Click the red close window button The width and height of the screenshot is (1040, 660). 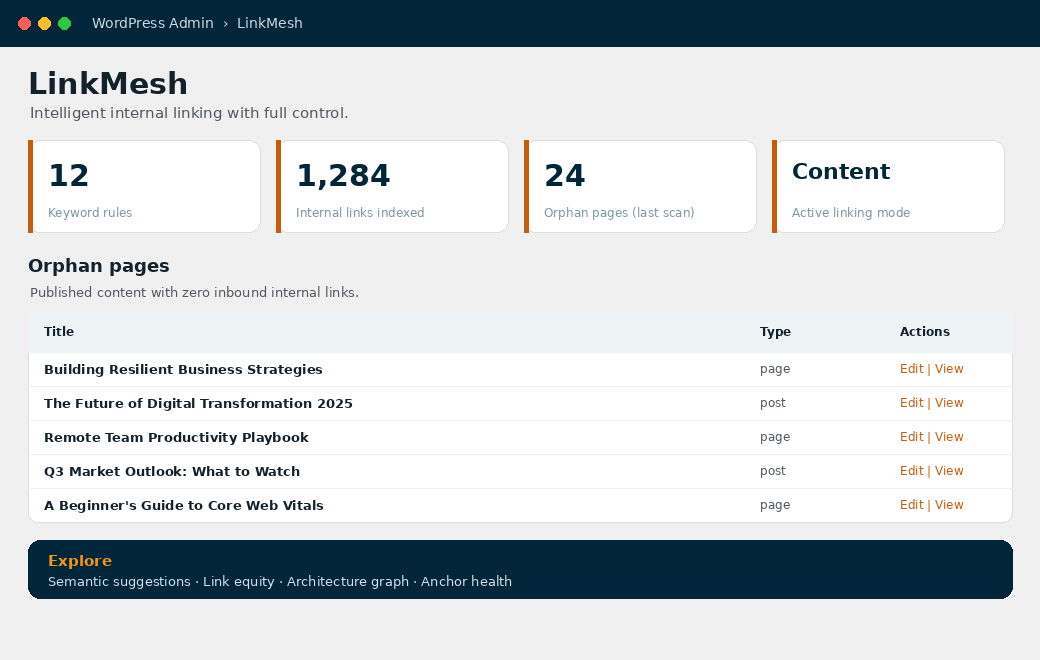[25, 24]
